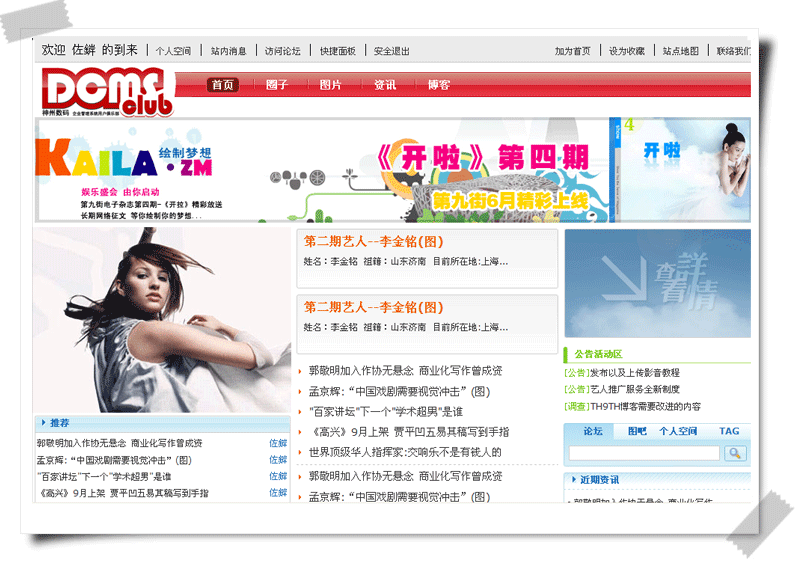798x567 pixels.
Task: Open 百家讲坛 article in 推荐 list
Action: click(104, 476)
